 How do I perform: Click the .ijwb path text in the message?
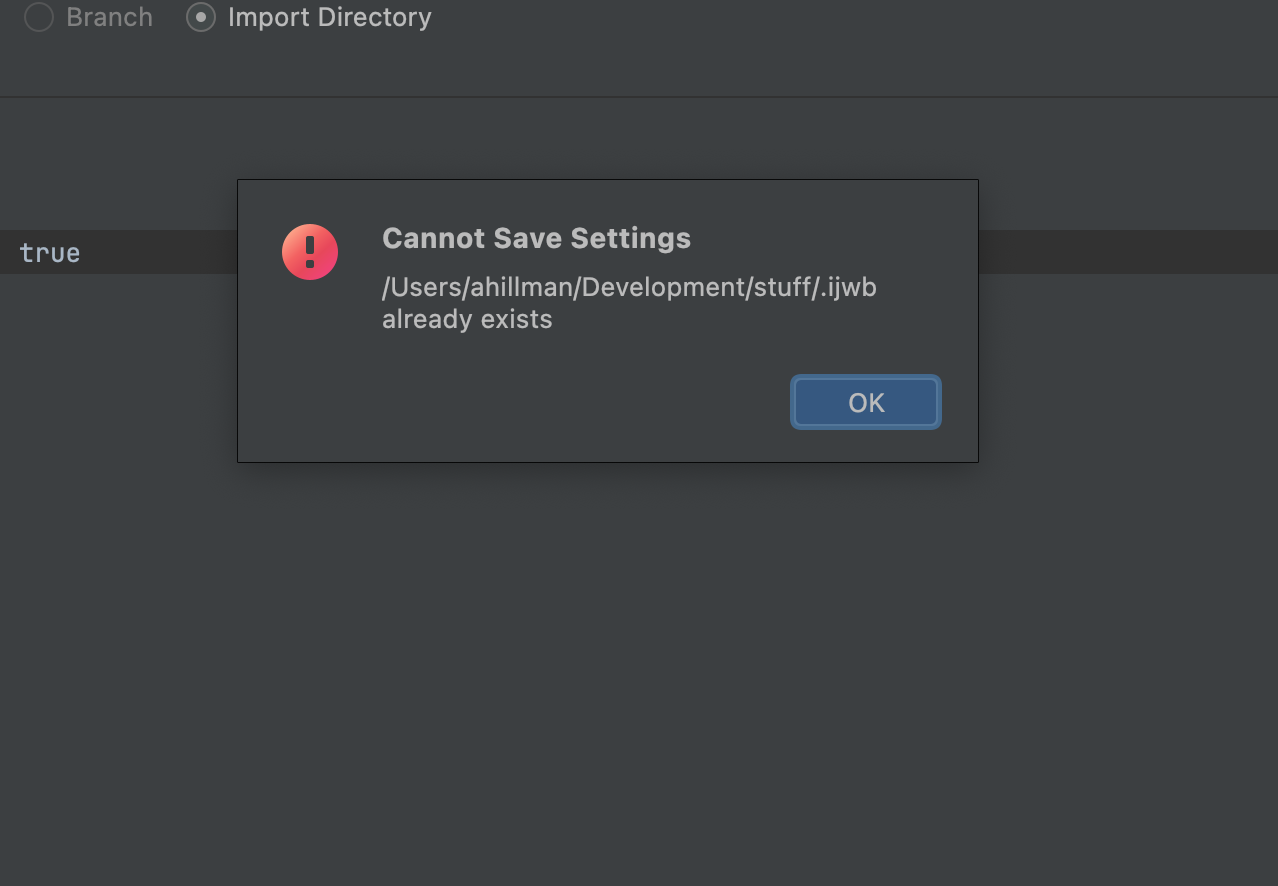pos(628,287)
